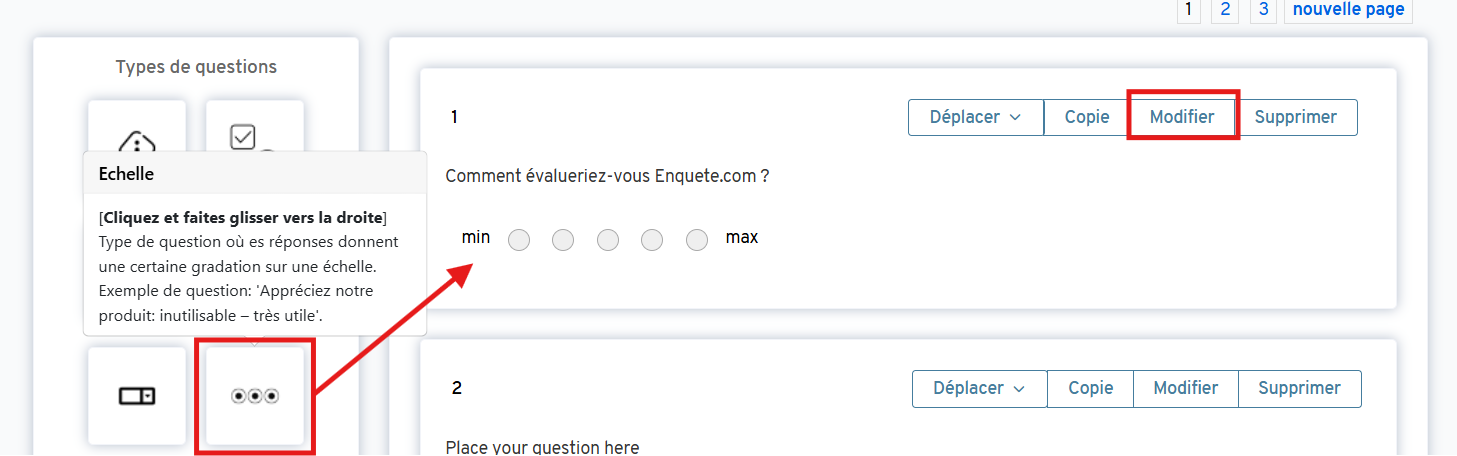The image size is (1457, 456).
Task: Delete question 1 with Supprimer
Action: pyautogui.click(x=1295, y=117)
